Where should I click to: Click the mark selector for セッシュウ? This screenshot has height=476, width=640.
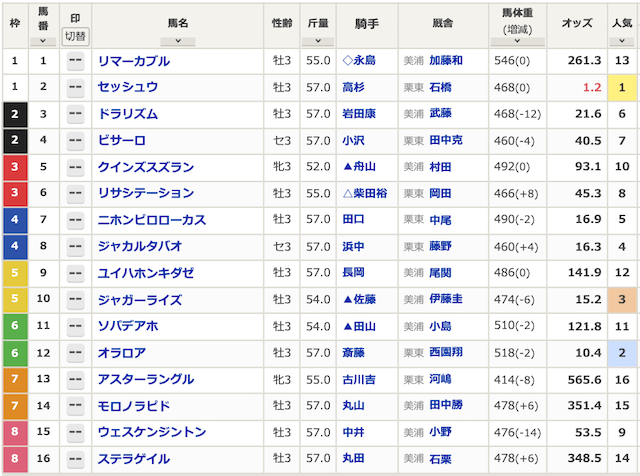(x=75, y=88)
